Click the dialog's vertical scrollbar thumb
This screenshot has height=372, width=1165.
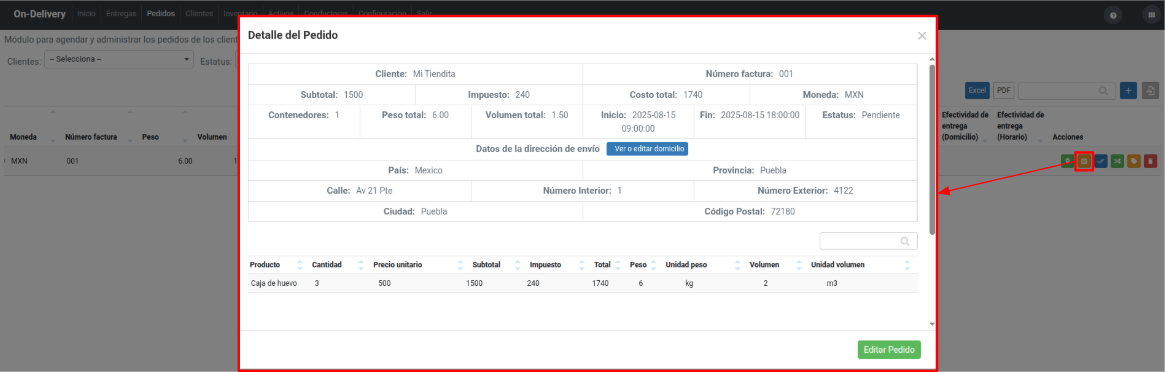tap(932, 149)
